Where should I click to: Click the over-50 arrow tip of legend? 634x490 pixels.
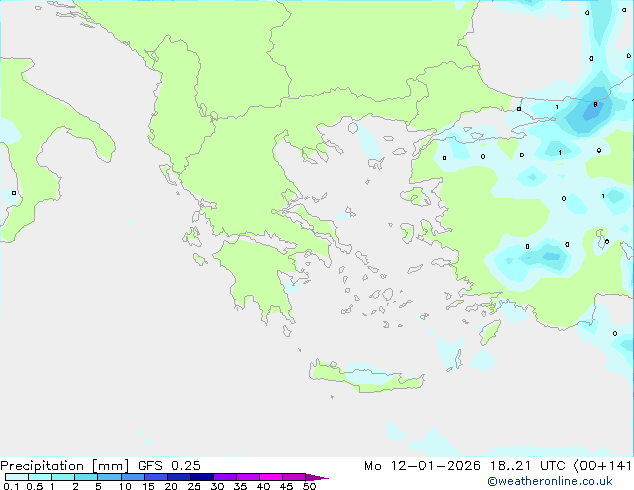click(317, 477)
